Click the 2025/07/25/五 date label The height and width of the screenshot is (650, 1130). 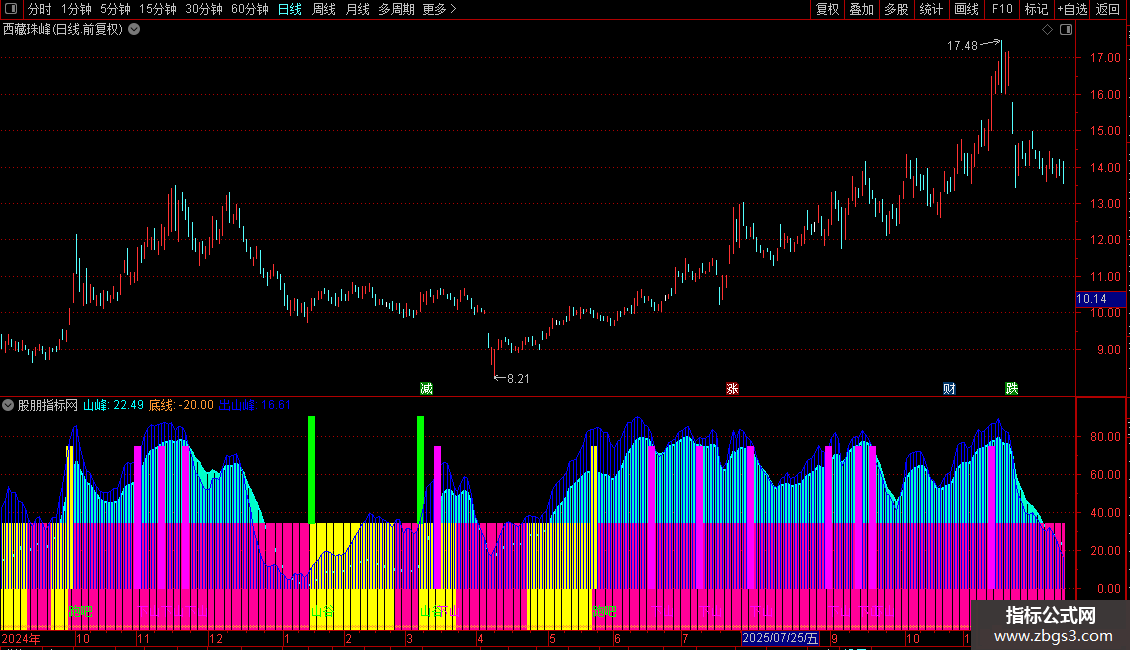click(x=780, y=638)
